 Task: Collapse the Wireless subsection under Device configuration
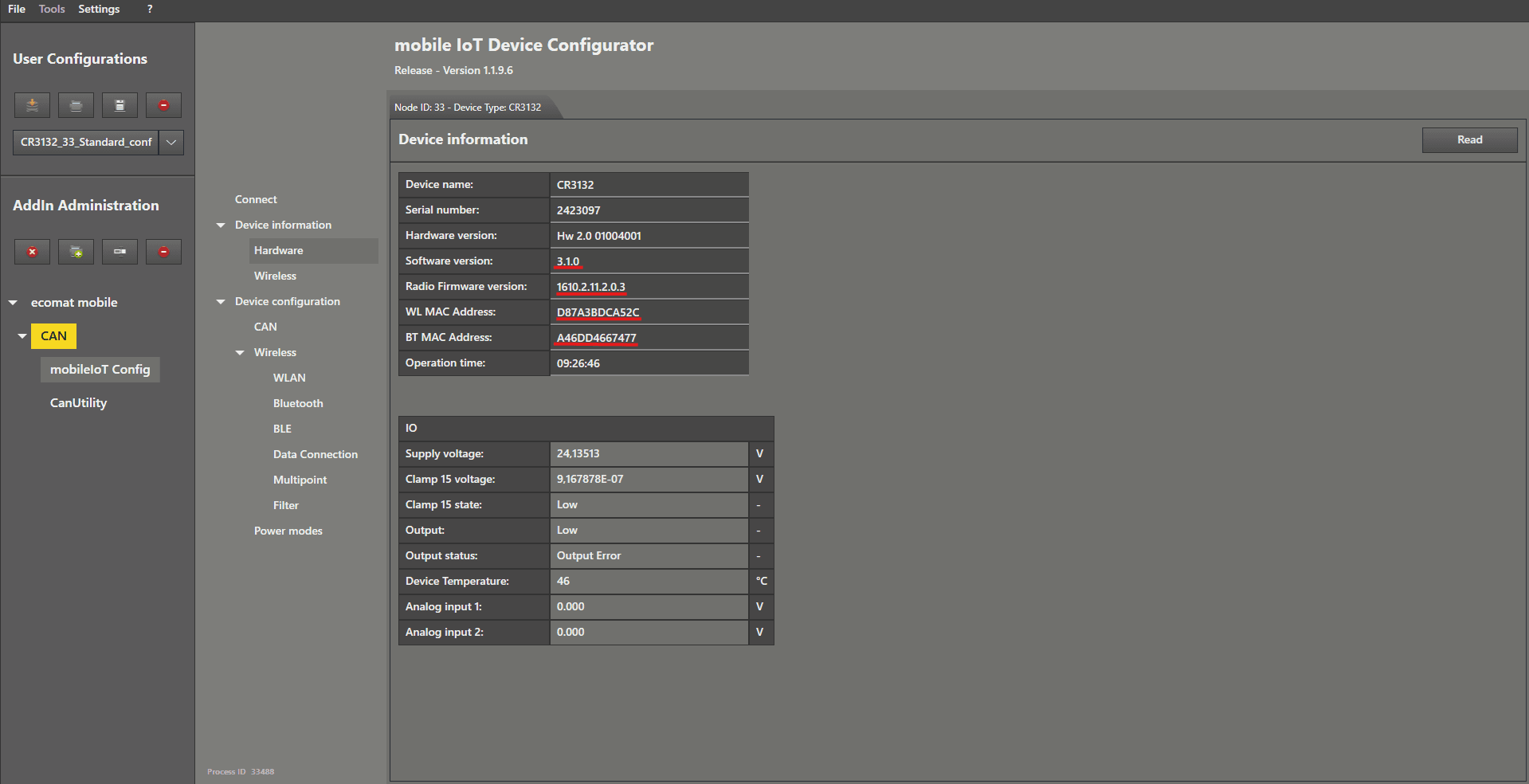coord(240,353)
